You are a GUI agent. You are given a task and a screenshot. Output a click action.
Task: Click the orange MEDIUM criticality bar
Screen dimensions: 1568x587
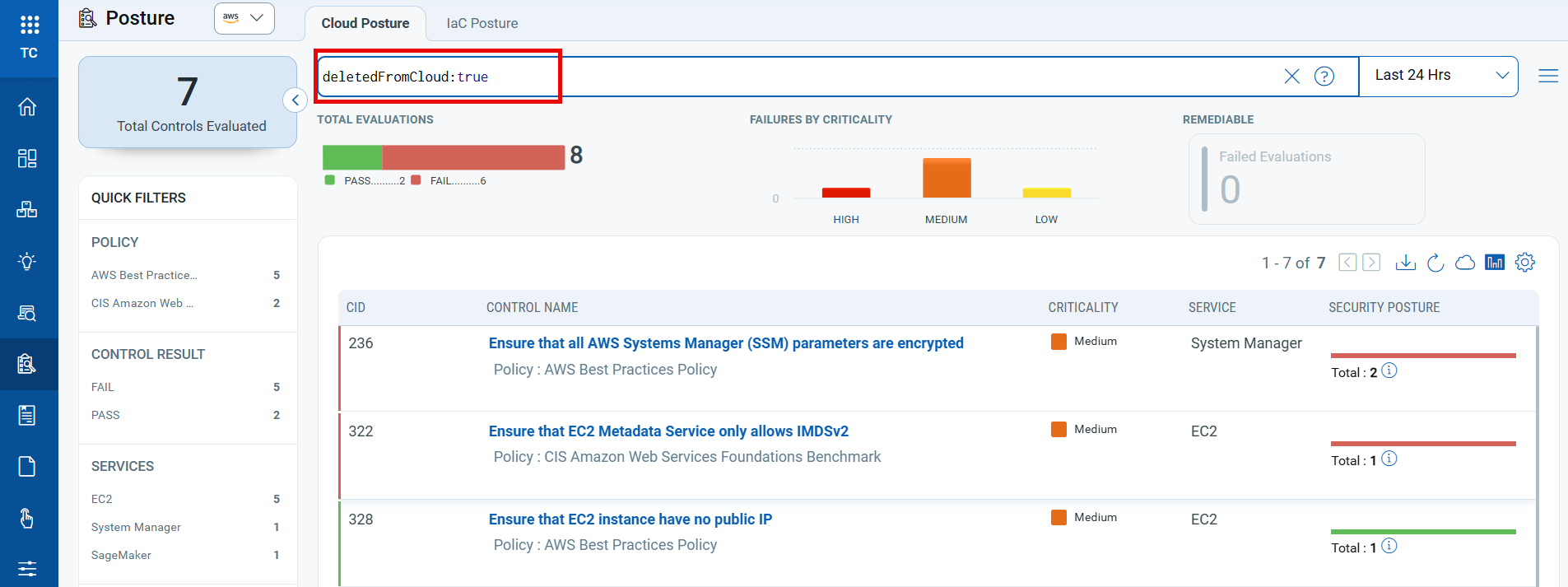pos(947,178)
